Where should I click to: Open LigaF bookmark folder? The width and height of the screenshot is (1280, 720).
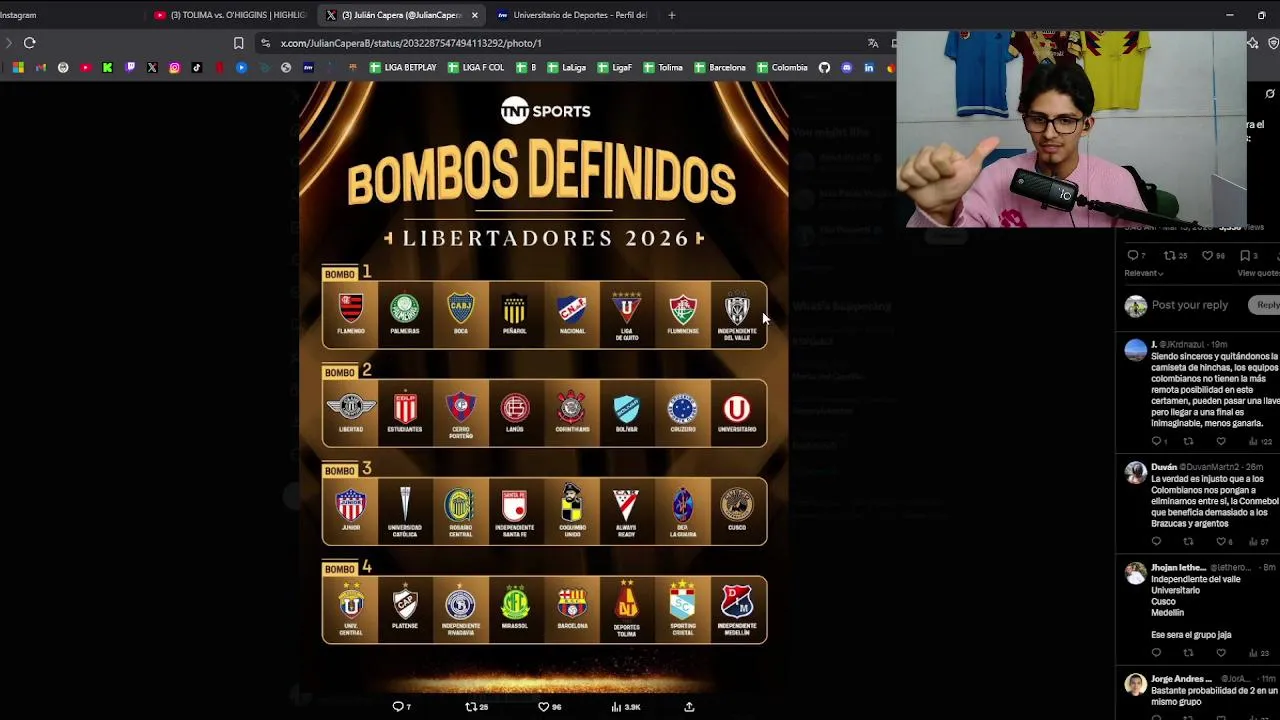(615, 68)
